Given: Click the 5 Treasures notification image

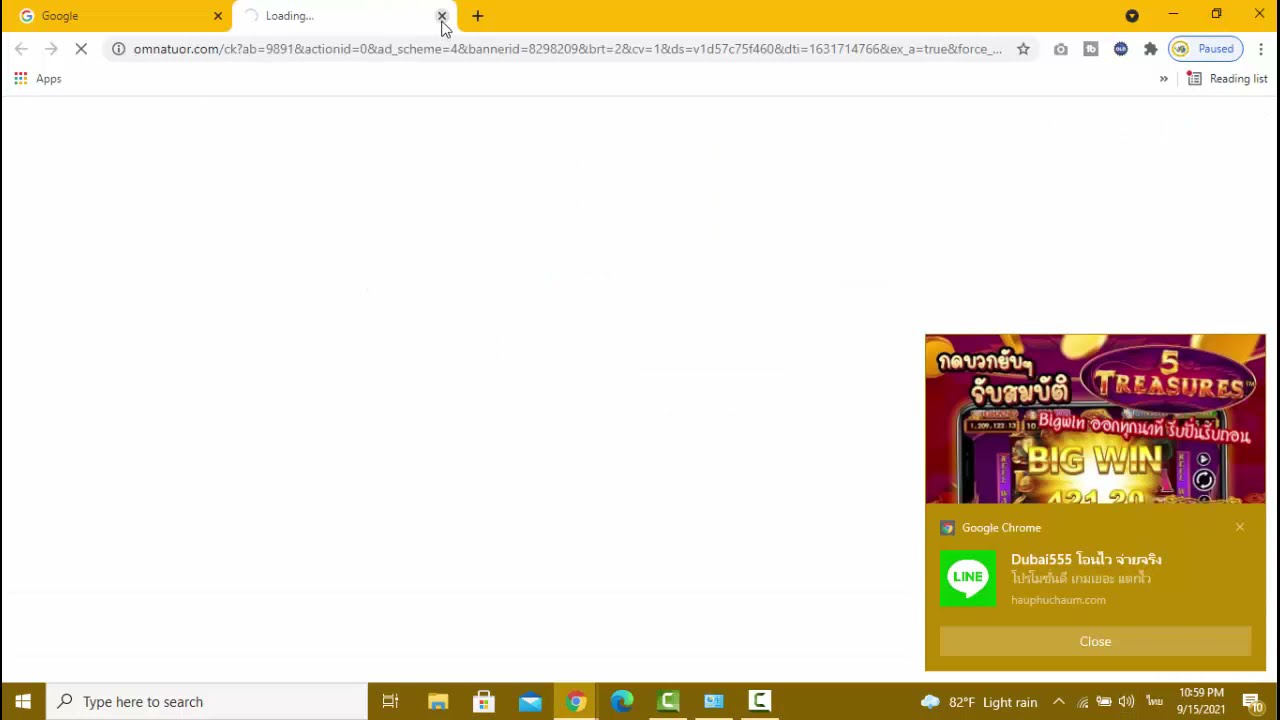Looking at the screenshot, I should [1095, 419].
